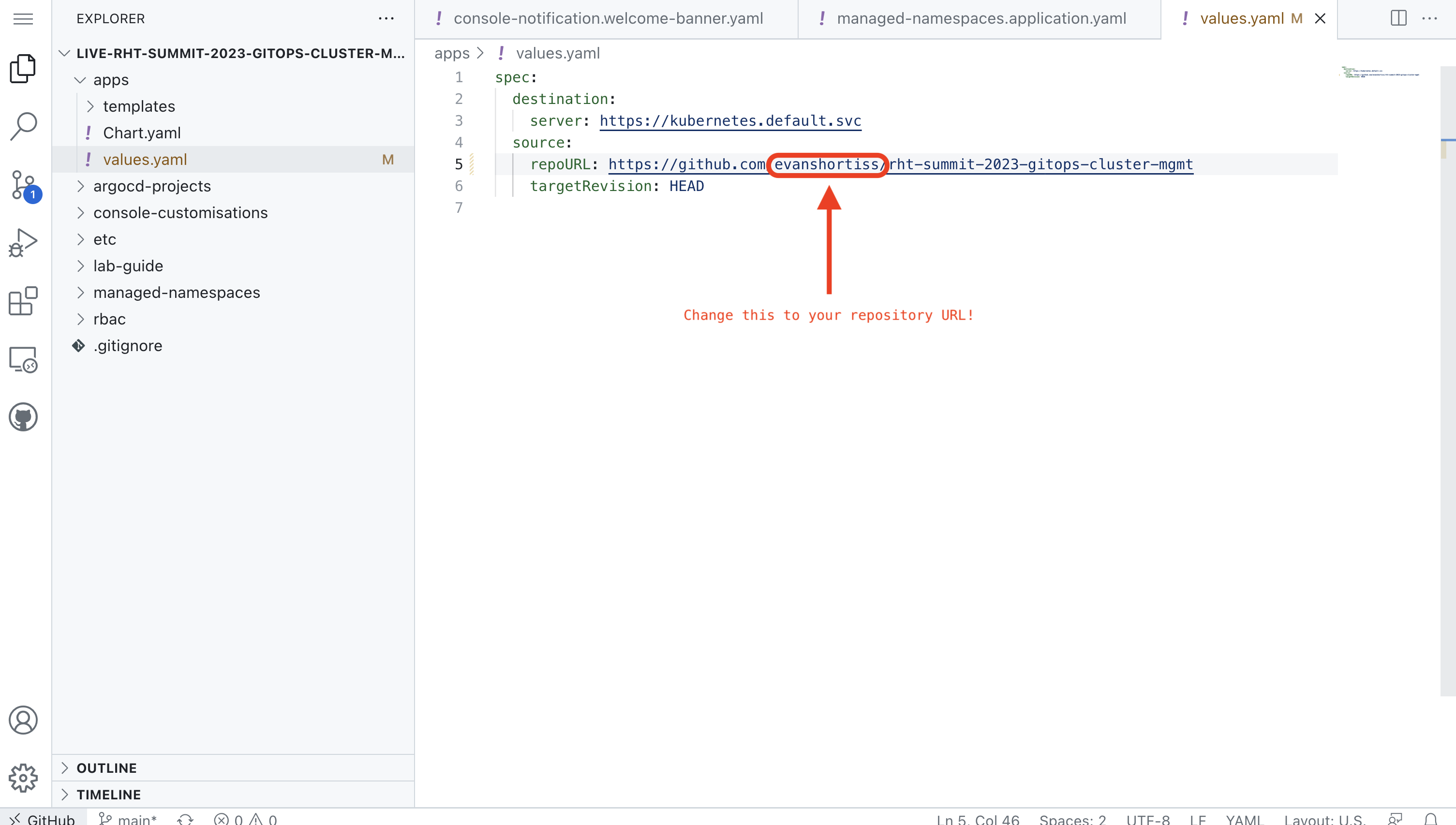Open the .gitignore file
Image resolution: width=1456 pixels, height=825 pixels.
[x=233, y=346]
